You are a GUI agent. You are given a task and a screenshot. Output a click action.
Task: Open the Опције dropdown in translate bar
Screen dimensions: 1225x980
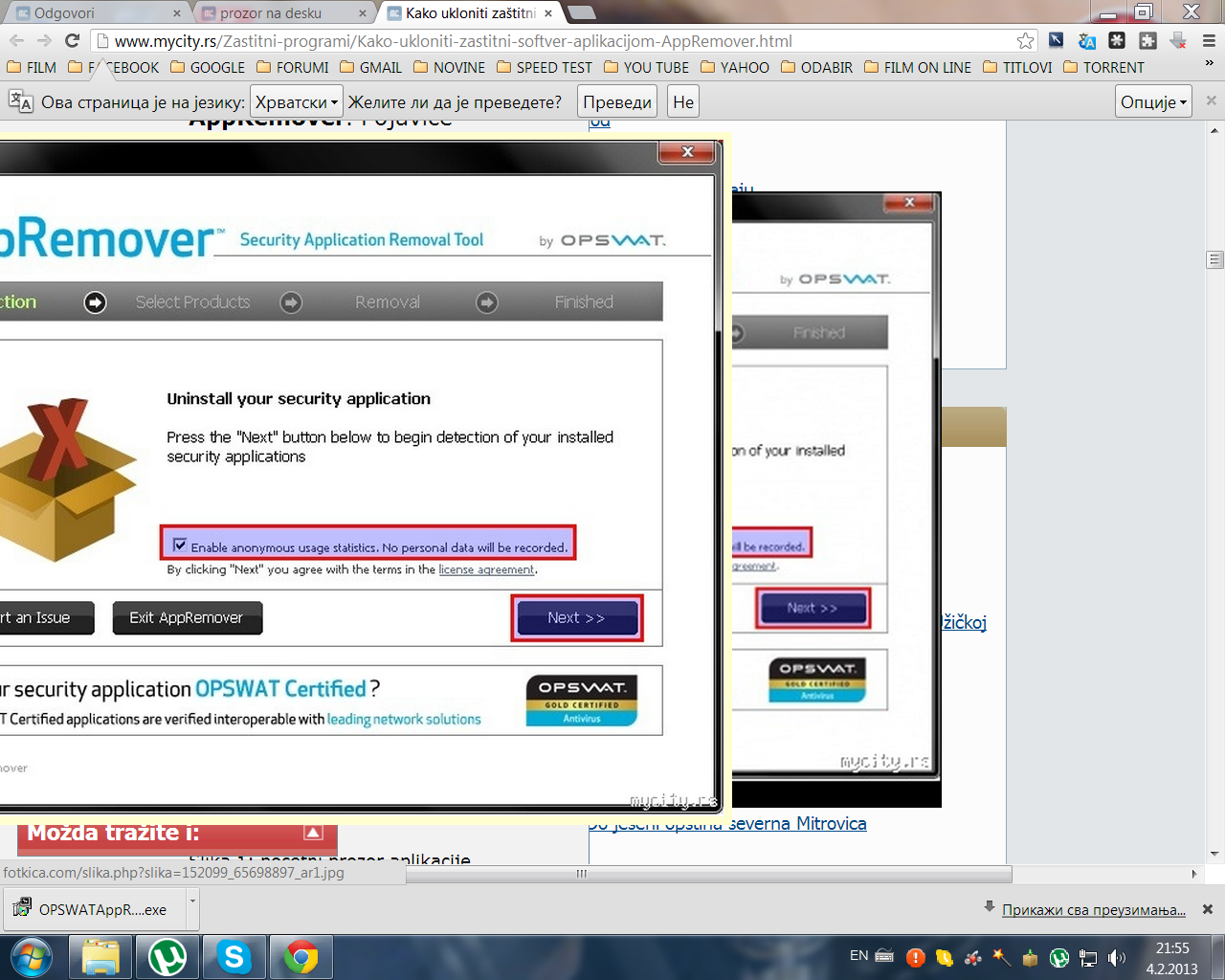coord(1154,101)
